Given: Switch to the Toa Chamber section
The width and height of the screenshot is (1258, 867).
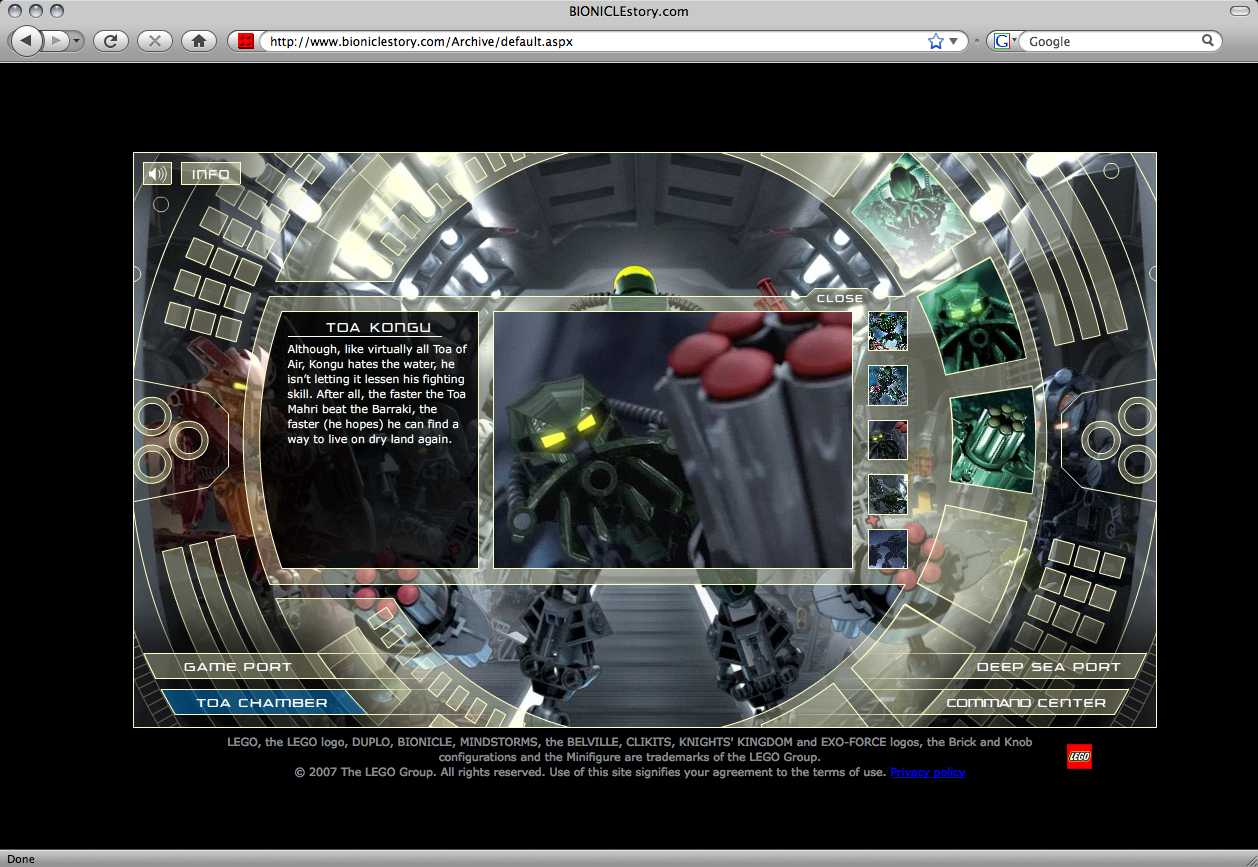Looking at the screenshot, I should pos(261,703).
